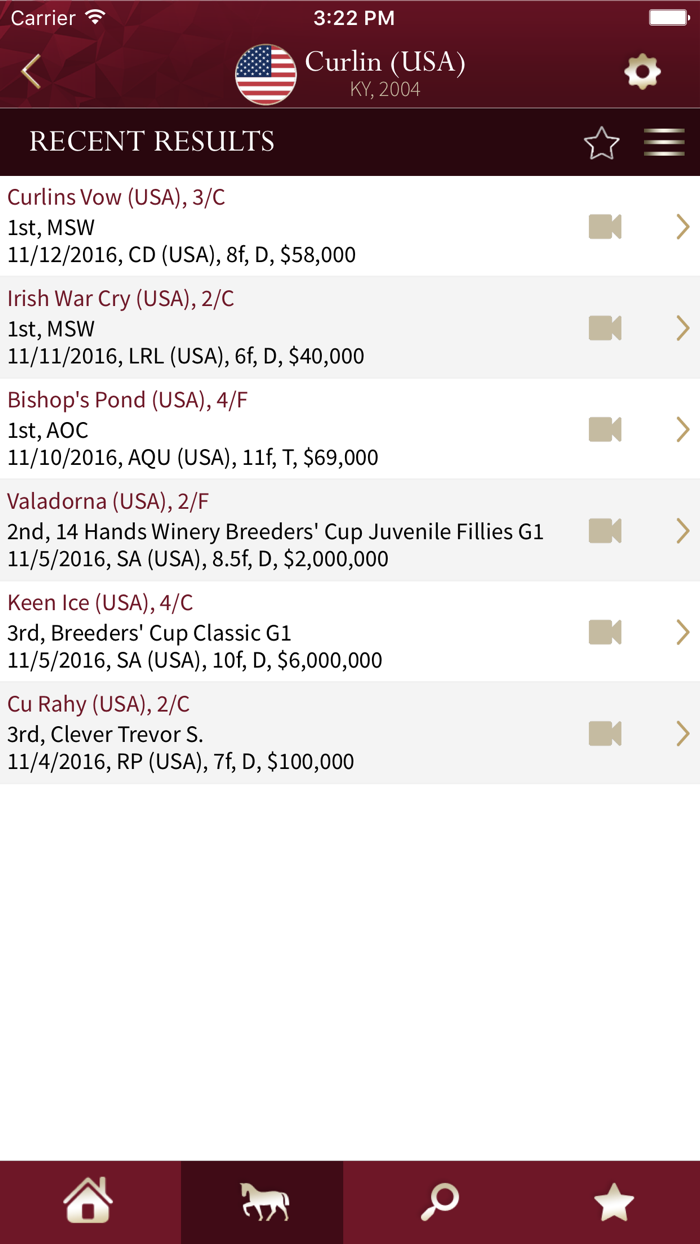Tap the American flag avatar for Curlin

pyautogui.click(x=264, y=73)
